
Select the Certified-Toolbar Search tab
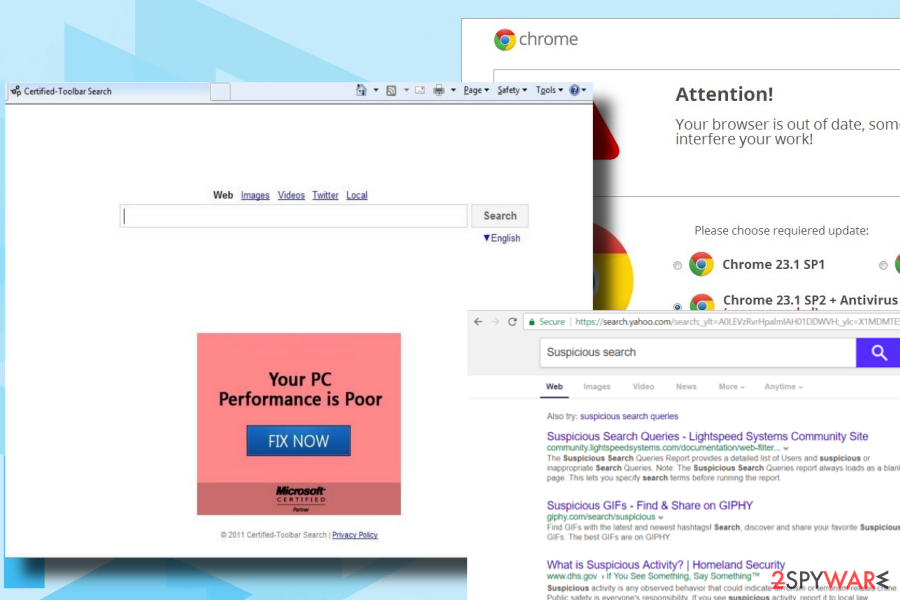pos(109,91)
